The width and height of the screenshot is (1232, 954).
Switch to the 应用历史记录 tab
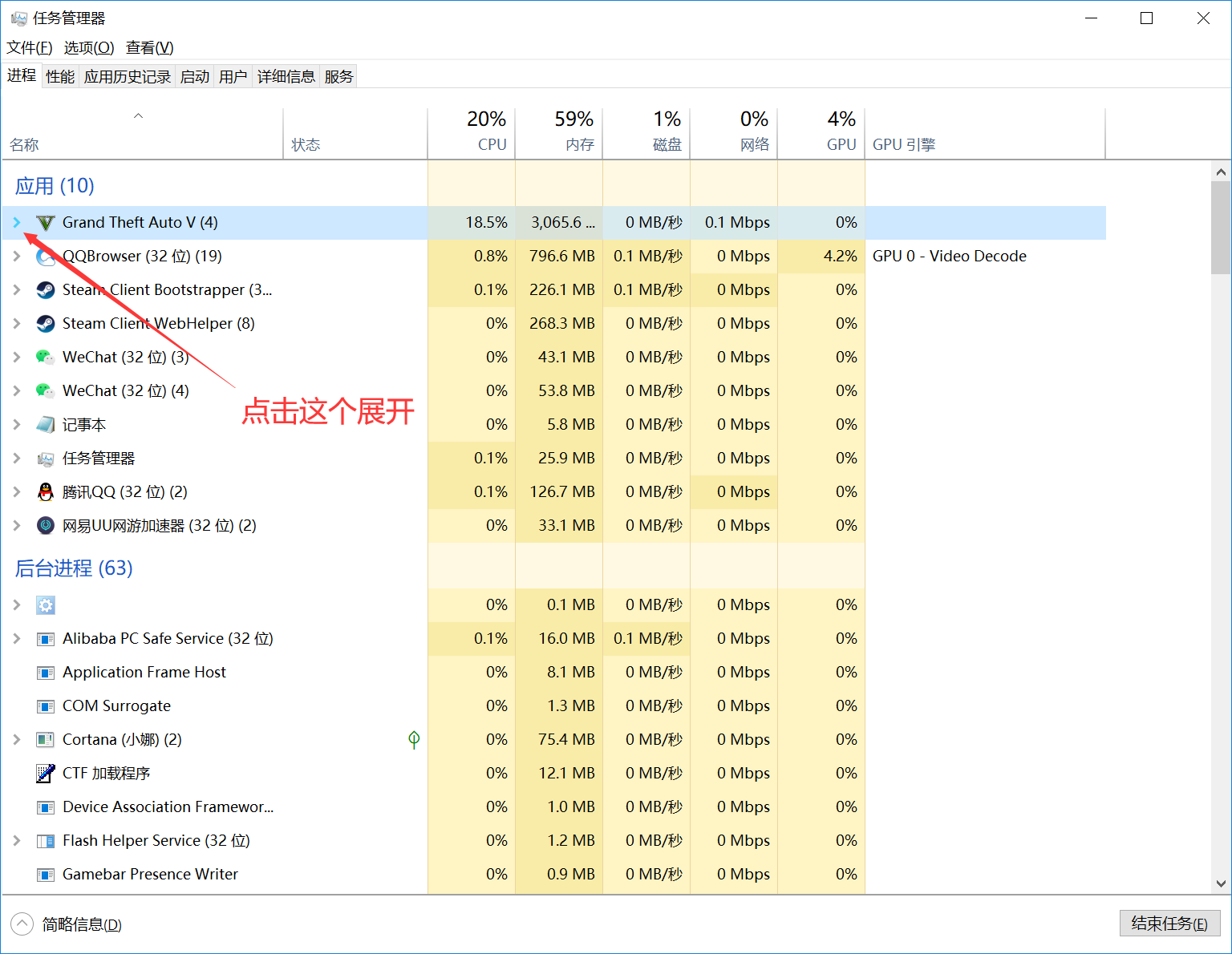pos(128,76)
